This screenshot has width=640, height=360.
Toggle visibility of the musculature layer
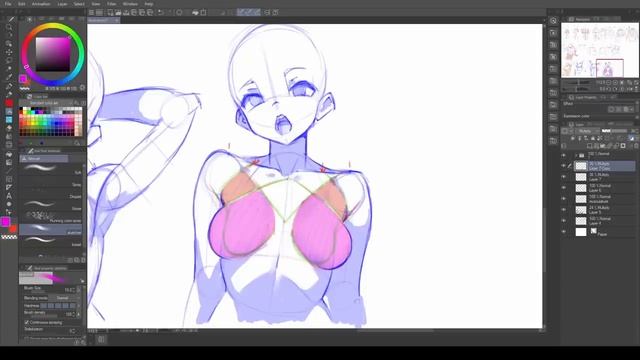tap(564, 199)
